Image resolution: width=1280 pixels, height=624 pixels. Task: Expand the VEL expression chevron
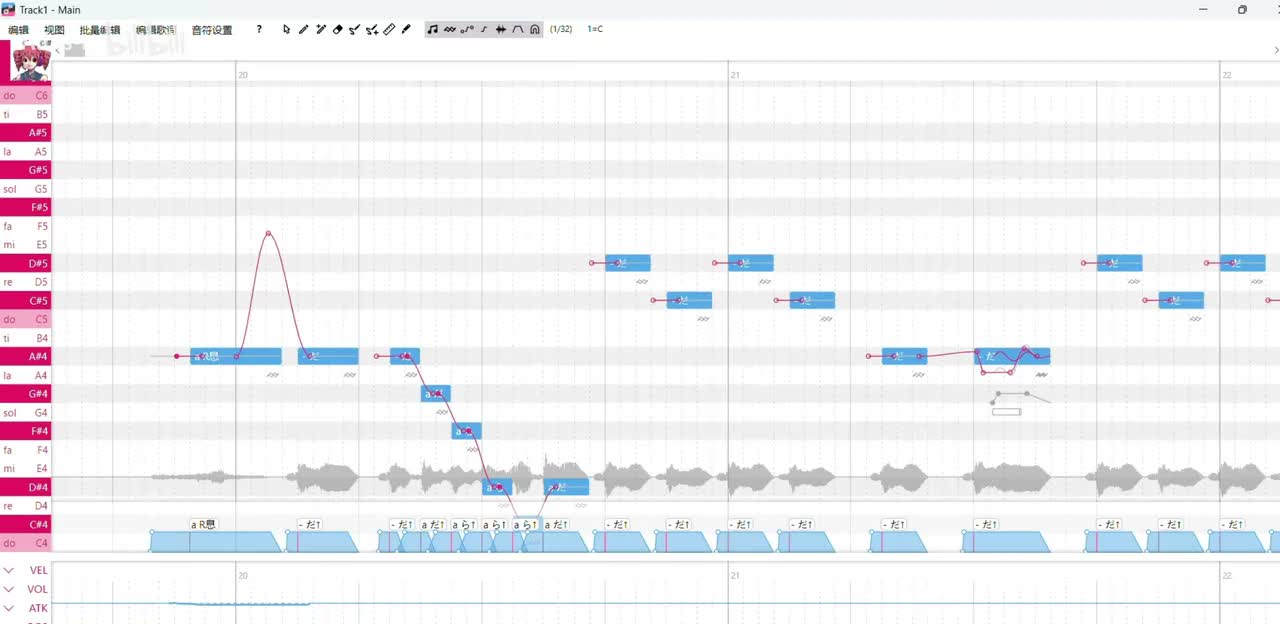pyautogui.click(x=9, y=570)
